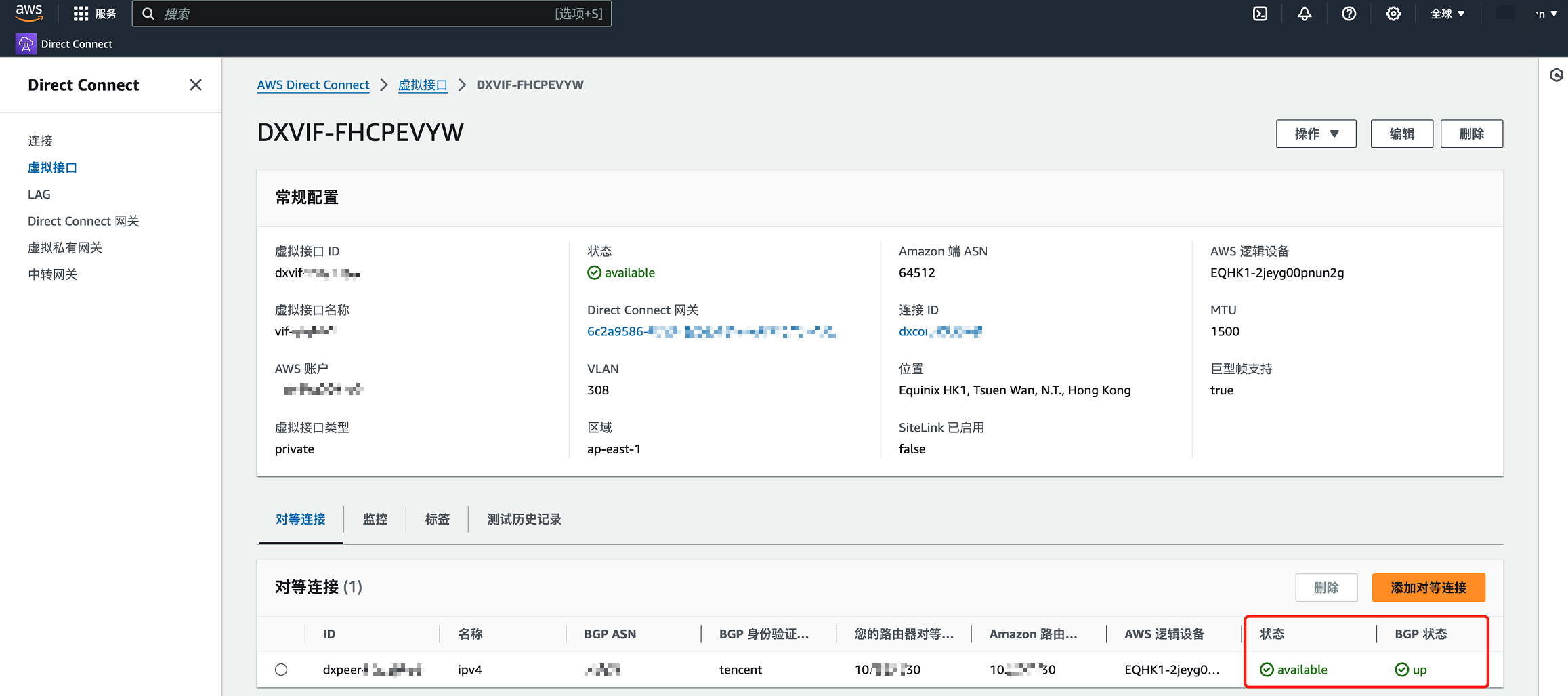Launch CloudShell terminal icon
The width and height of the screenshot is (1568, 696).
pyautogui.click(x=1260, y=14)
